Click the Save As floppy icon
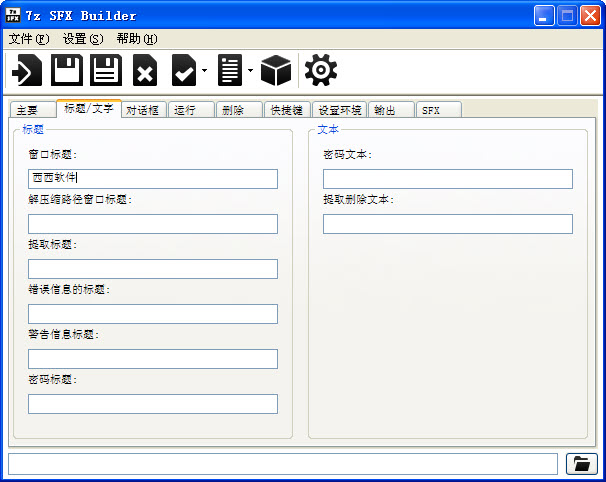 (106, 71)
